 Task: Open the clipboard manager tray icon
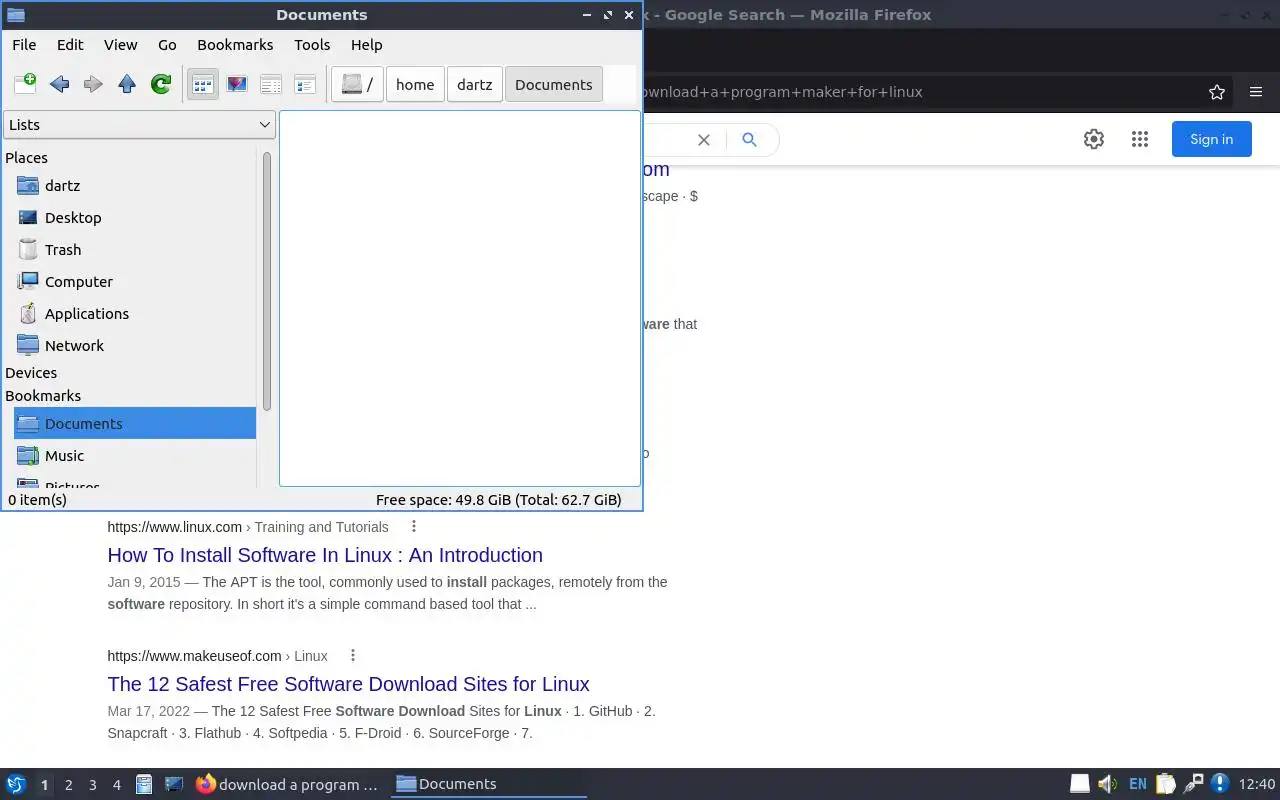point(1166,784)
